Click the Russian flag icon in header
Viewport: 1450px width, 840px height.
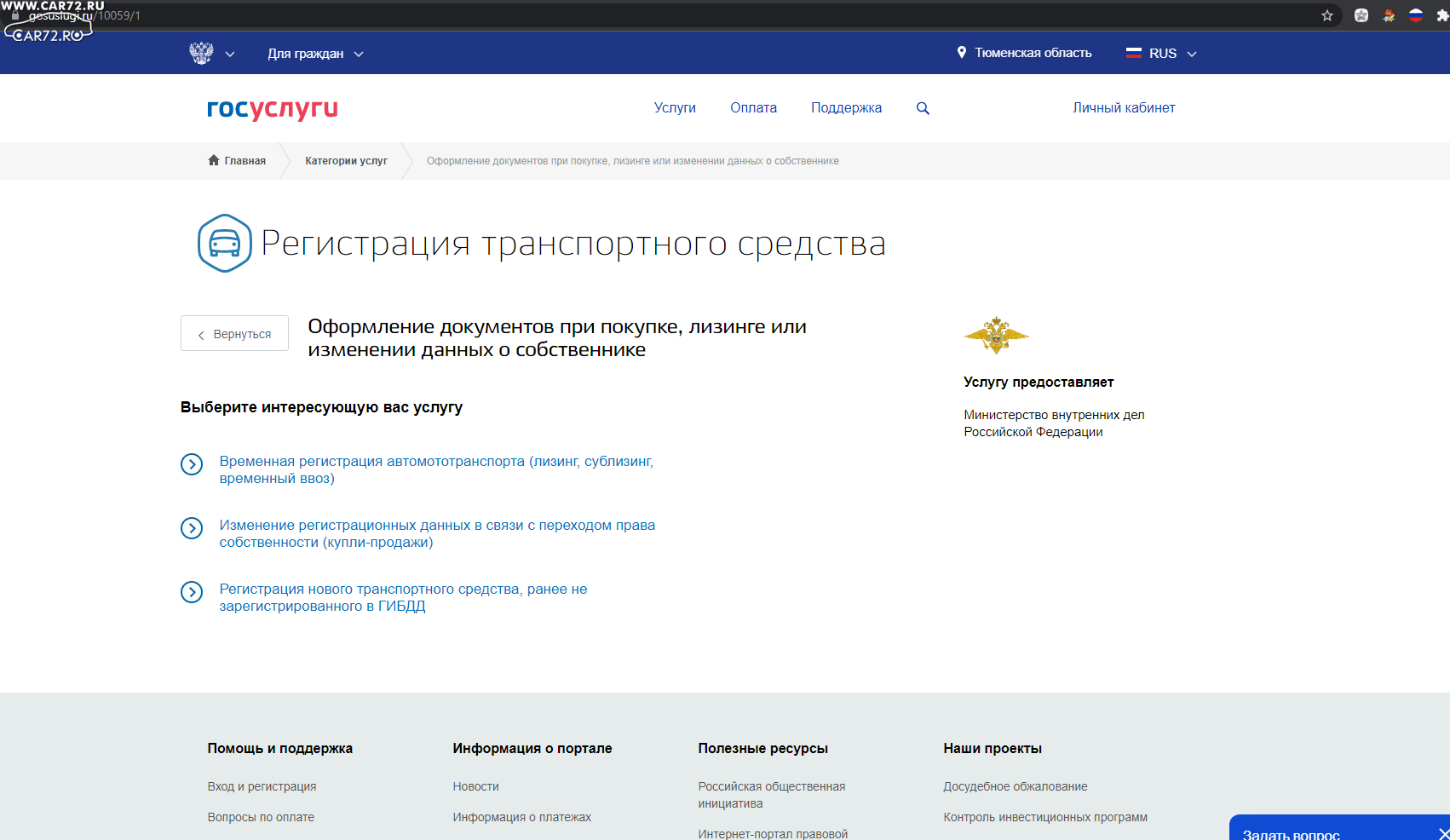point(1133,53)
